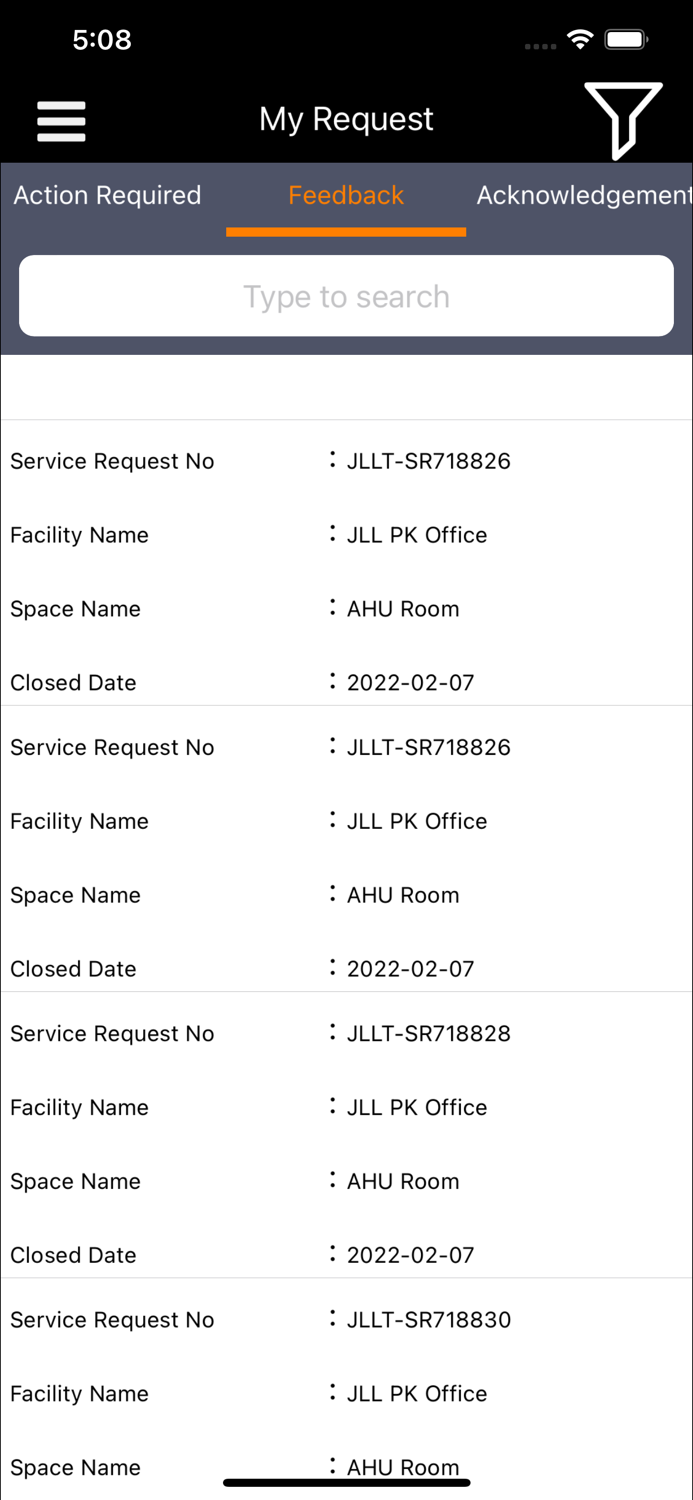Open service request JLLT-SR718828
Viewport: 693px width, 1500px height.
428,1033
